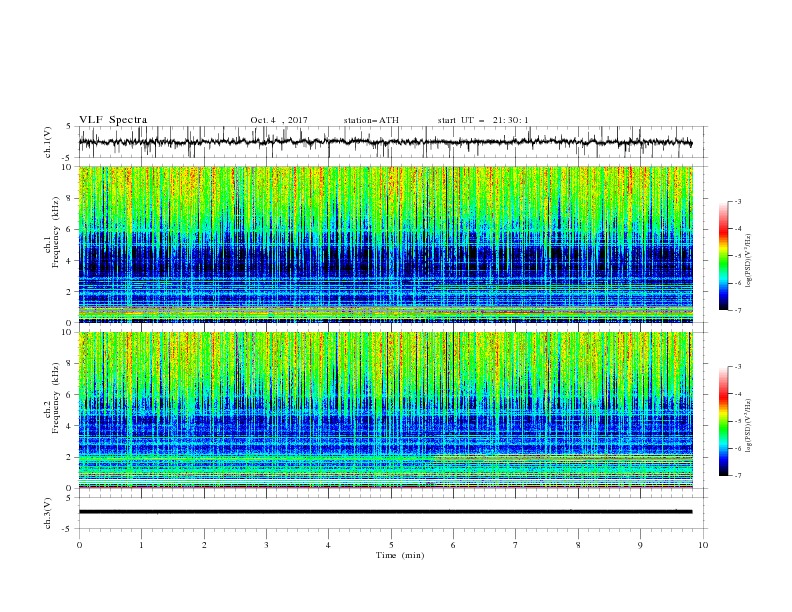The height and width of the screenshot is (612, 792).
Task: Click the time axis tick label "0"
Action: [79, 545]
